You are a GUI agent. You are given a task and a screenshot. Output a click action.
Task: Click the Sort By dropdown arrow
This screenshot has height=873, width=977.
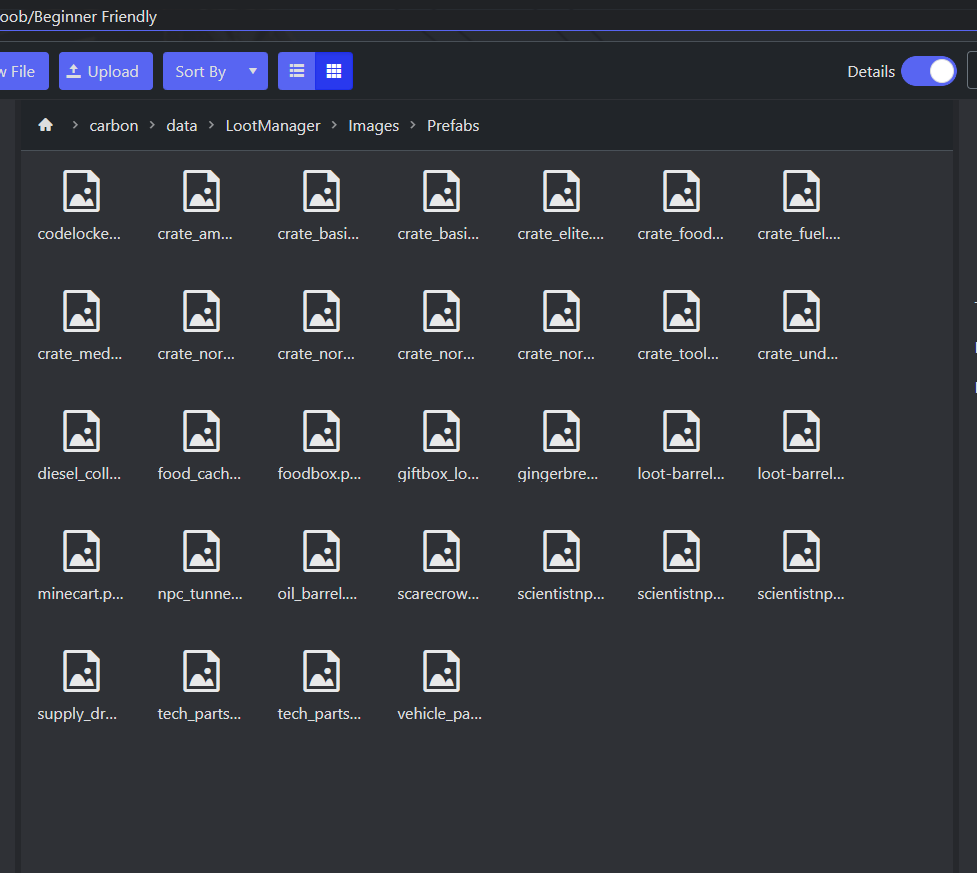click(253, 71)
